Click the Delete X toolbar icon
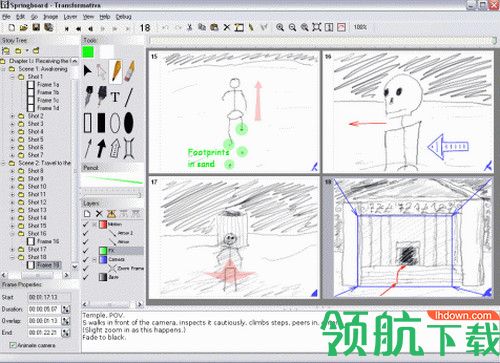The height and width of the screenshot is (363, 500). click(x=227, y=27)
